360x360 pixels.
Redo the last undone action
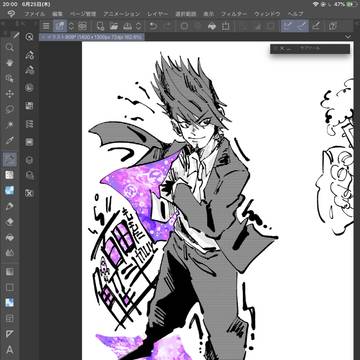tap(168, 26)
